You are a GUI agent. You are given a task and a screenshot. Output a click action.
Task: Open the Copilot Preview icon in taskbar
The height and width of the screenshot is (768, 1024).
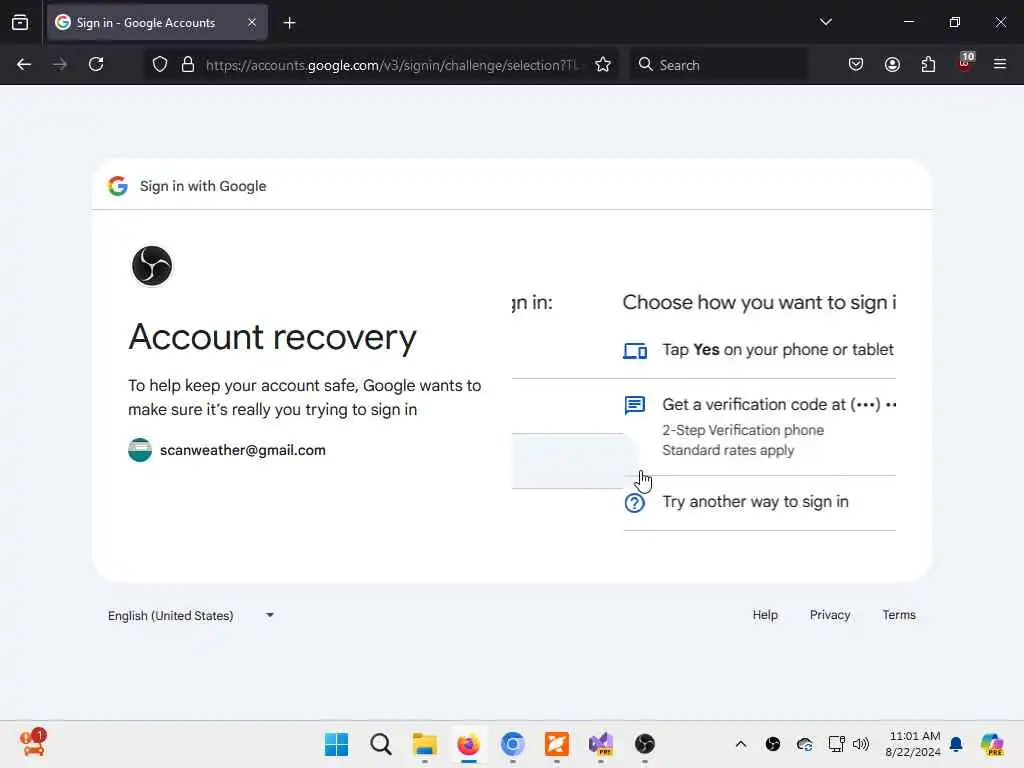[x=992, y=744]
